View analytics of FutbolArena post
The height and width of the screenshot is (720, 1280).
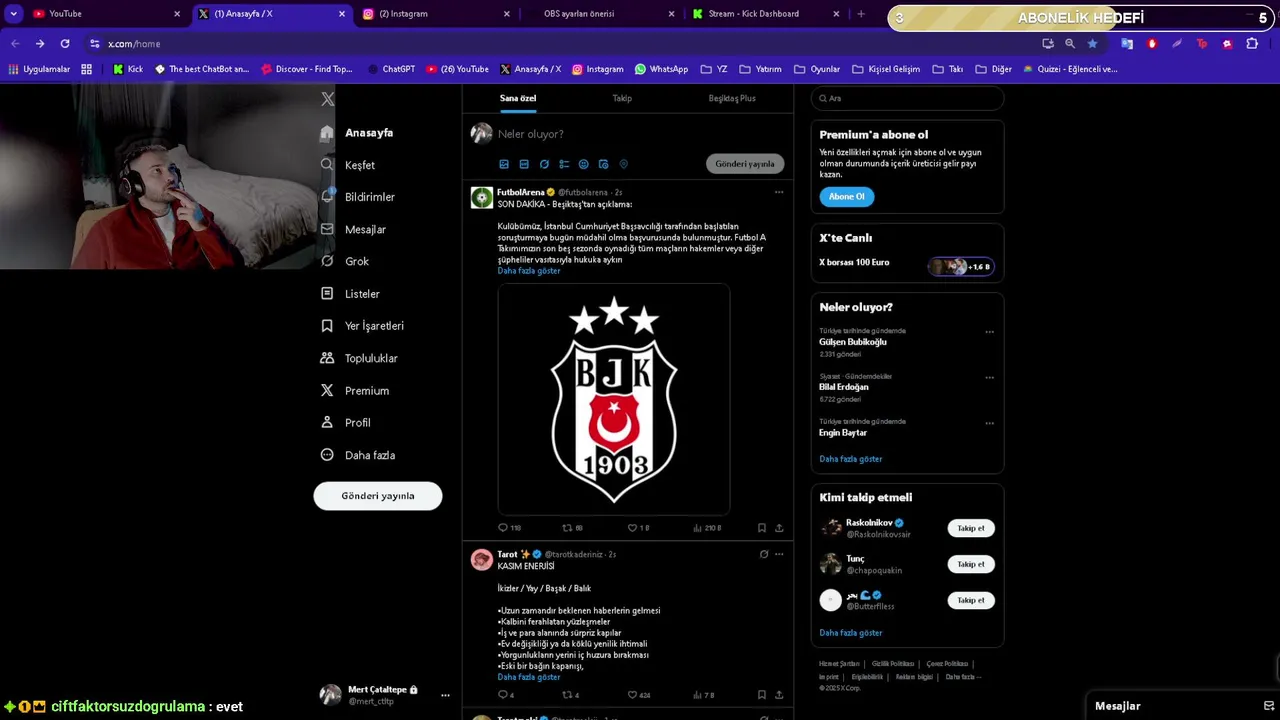pyautogui.click(x=707, y=528)
